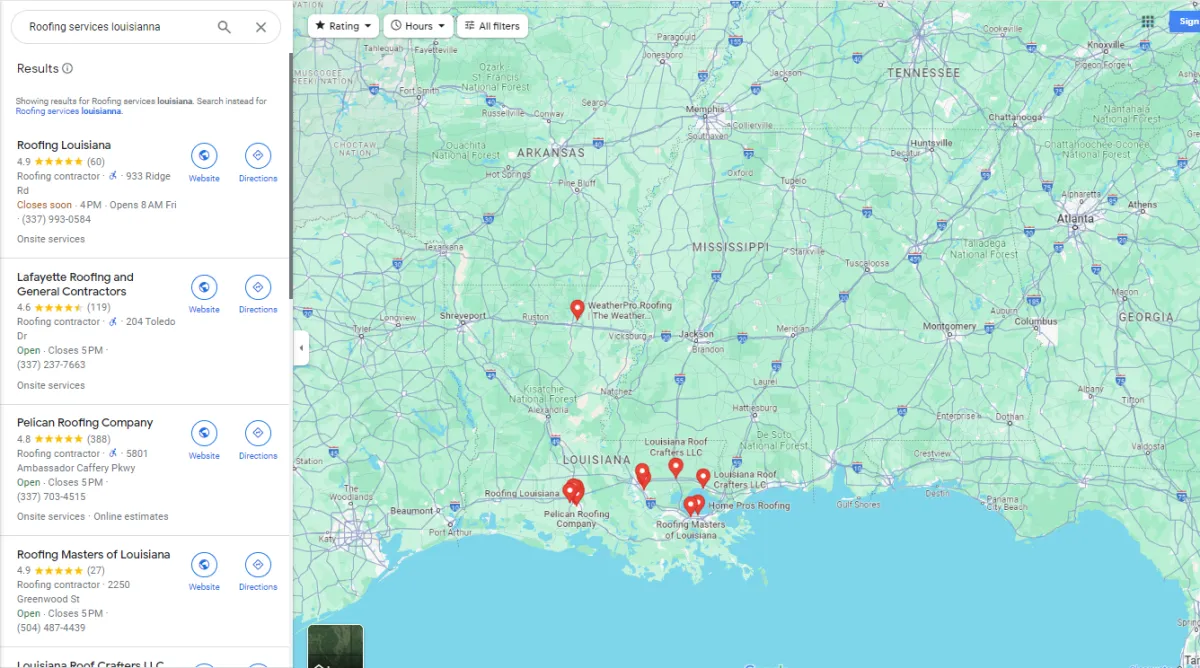Viewport: 1200px width, 668px height.
Task: Click the '(27)' review count
Action: click(96, 570)
